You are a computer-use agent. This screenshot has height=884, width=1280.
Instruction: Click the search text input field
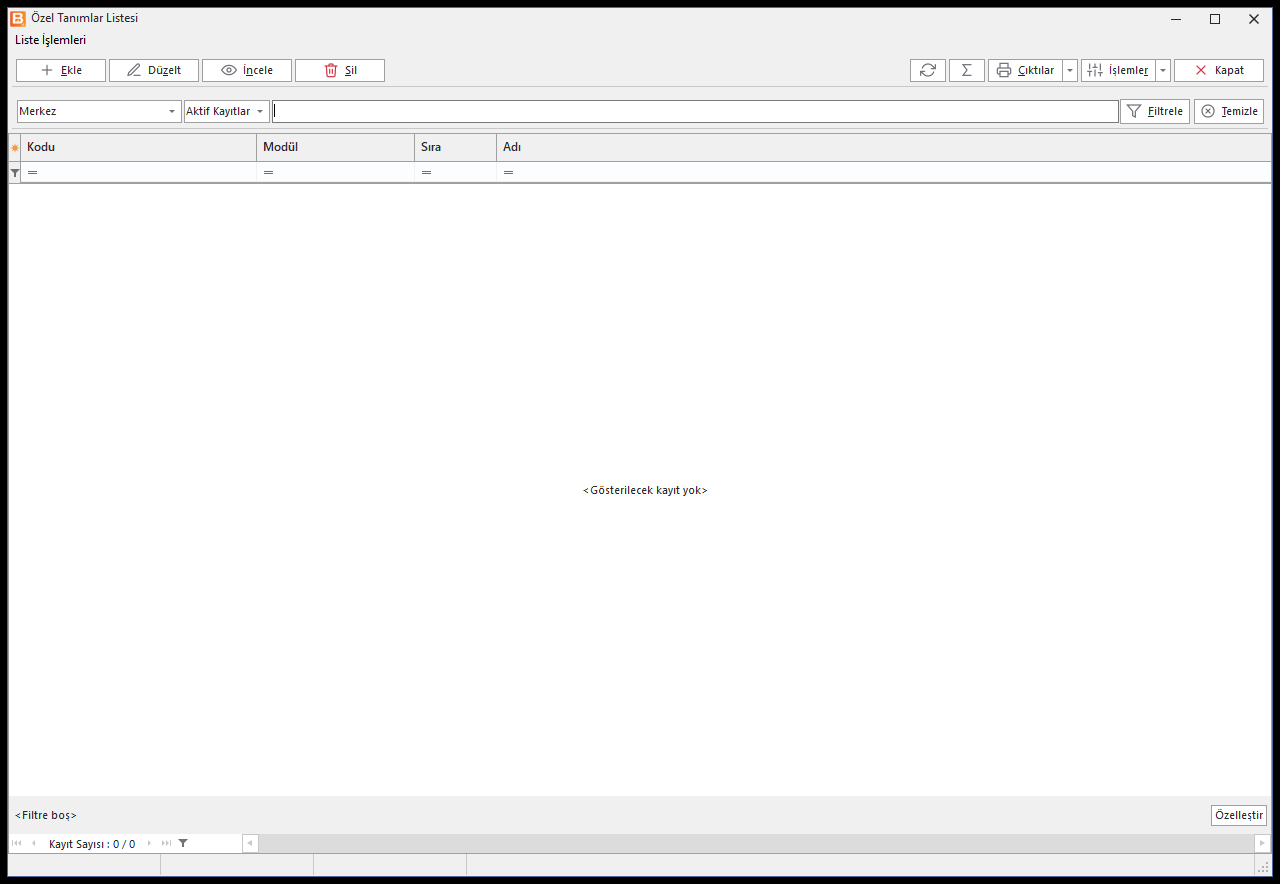695,111
